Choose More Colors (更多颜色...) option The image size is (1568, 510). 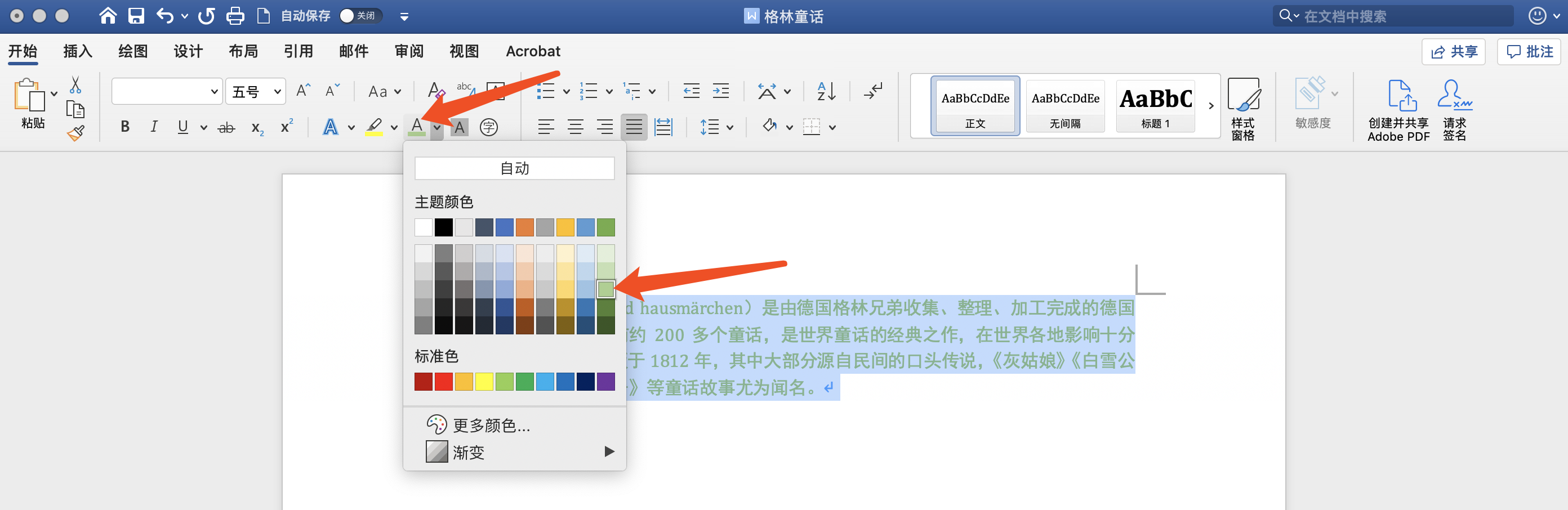491,424
